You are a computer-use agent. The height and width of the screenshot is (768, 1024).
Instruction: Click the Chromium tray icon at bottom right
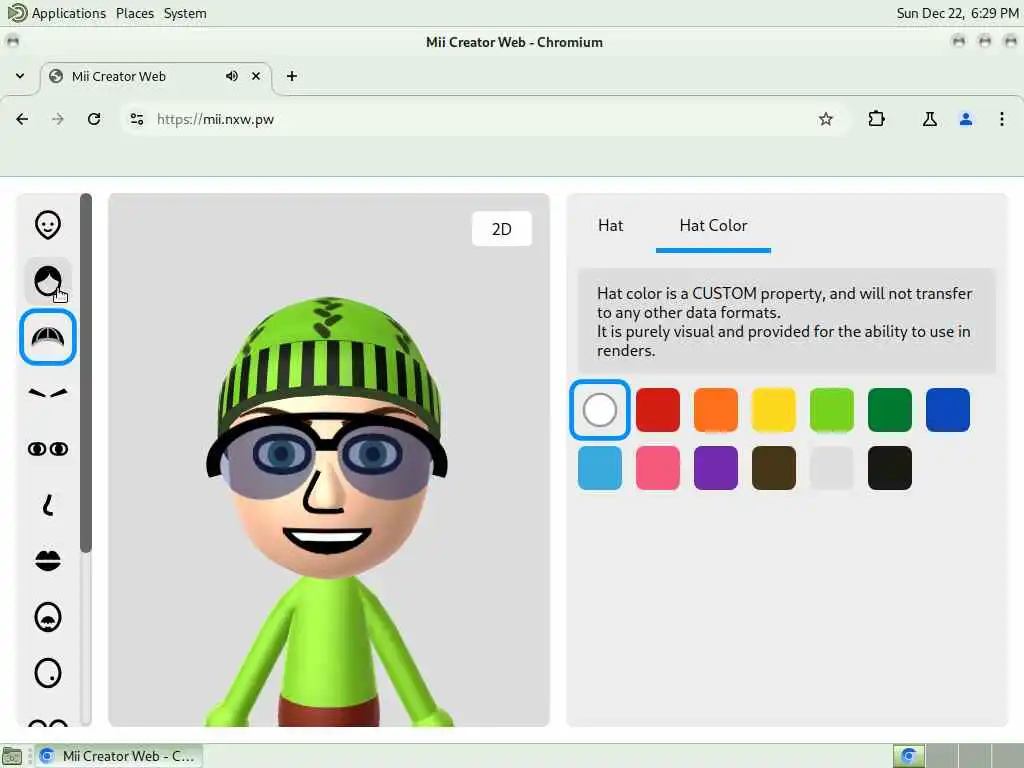tap(908, 756)
